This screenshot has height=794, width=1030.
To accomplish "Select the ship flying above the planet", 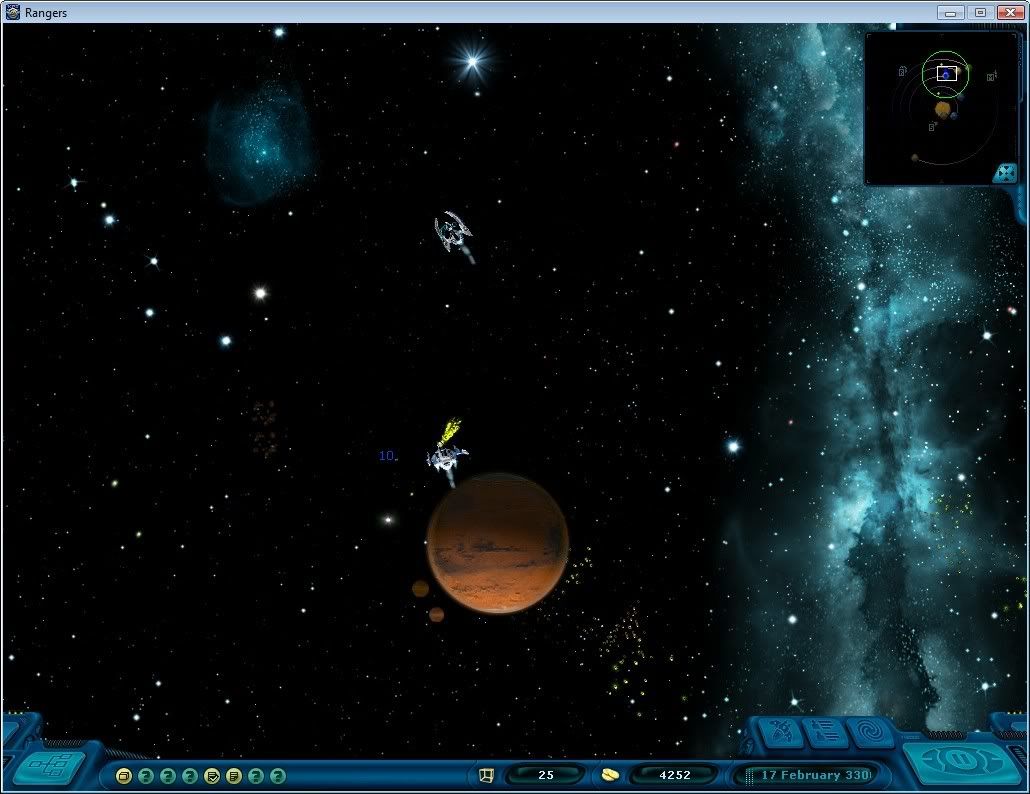I will click(453, 232).
